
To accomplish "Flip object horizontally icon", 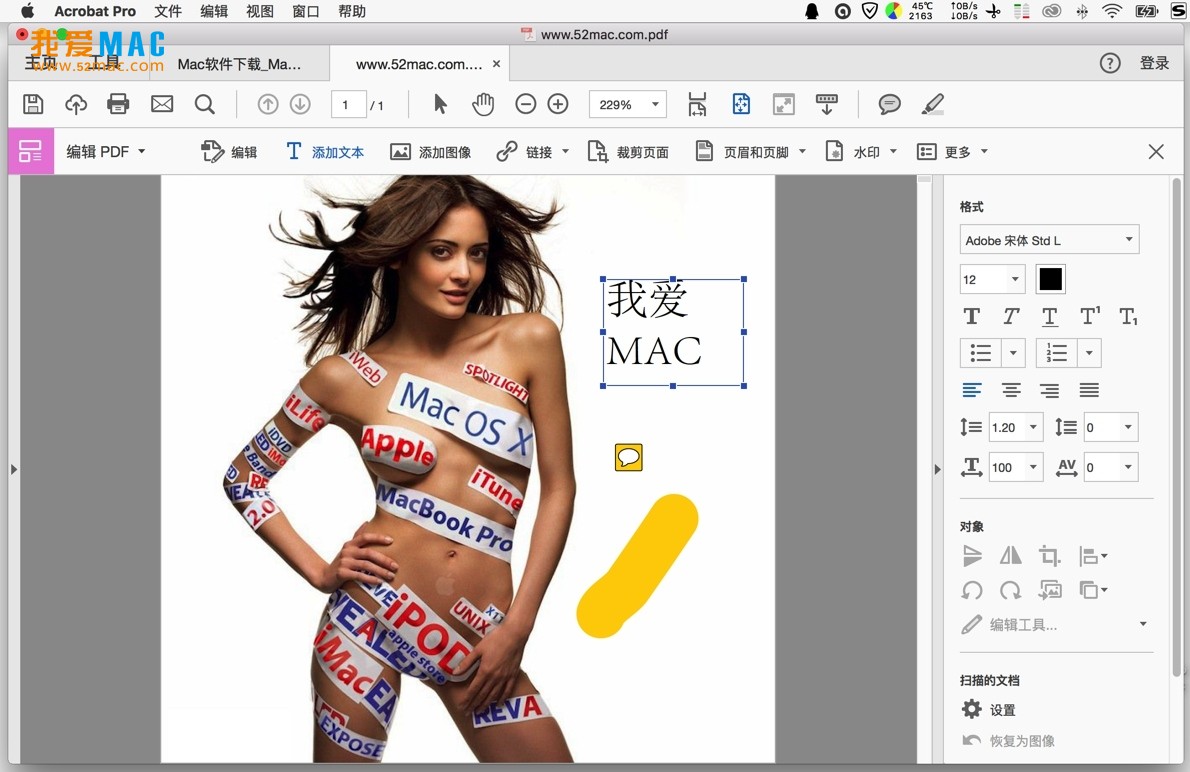I will [x=1010, y=556].
